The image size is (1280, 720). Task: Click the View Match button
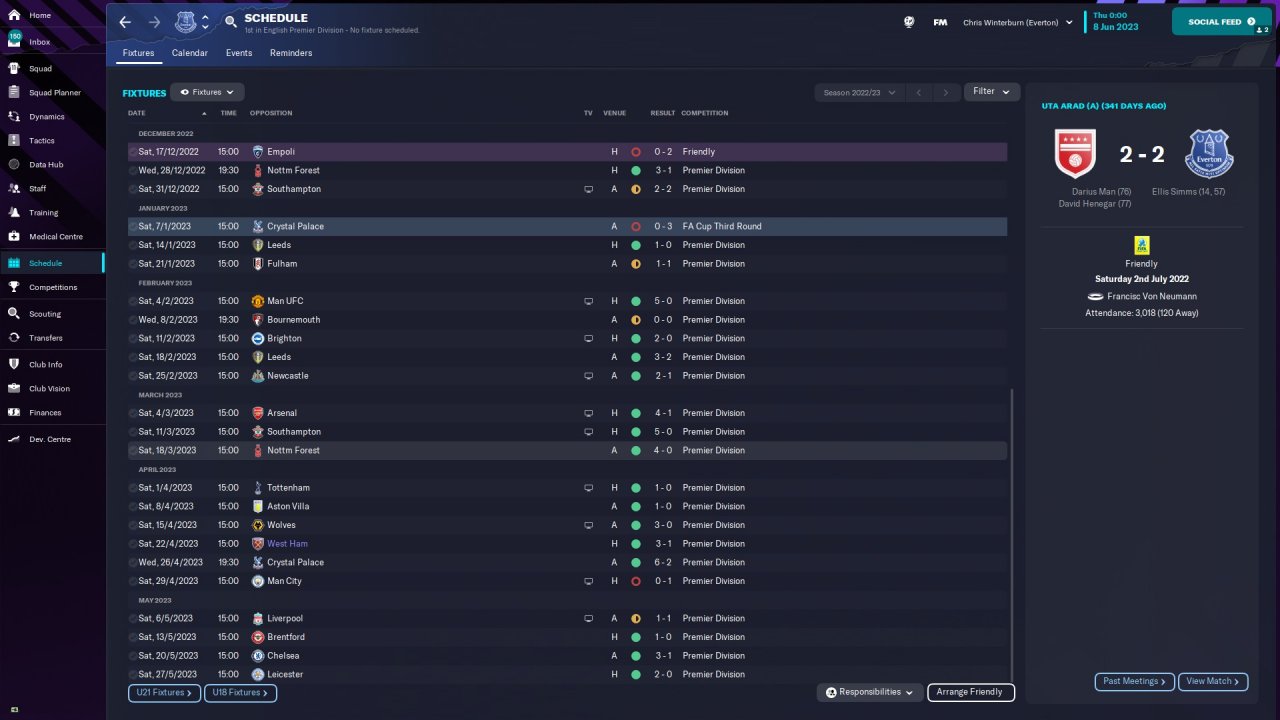pyautogui.click(x=1213, y=682)
